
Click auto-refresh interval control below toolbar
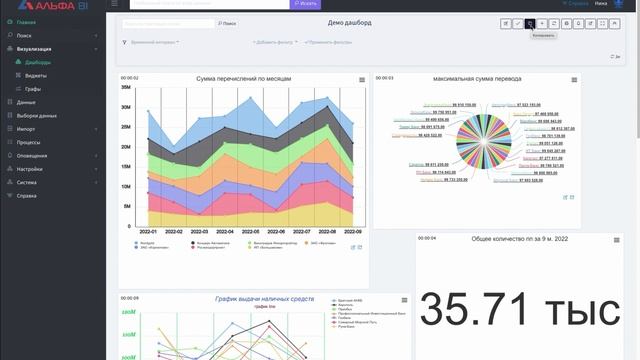(x=615, y=57)
